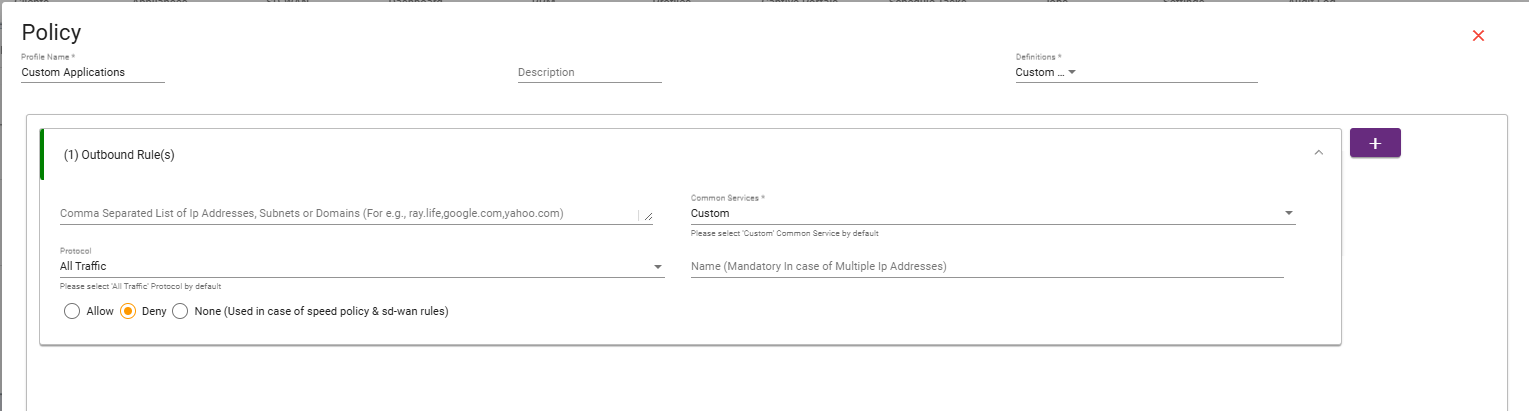Image resolution: width=1529 pixels, height=411 pixels.
Task: Choose the None speed policy radio option
Action: click(180, 311)
